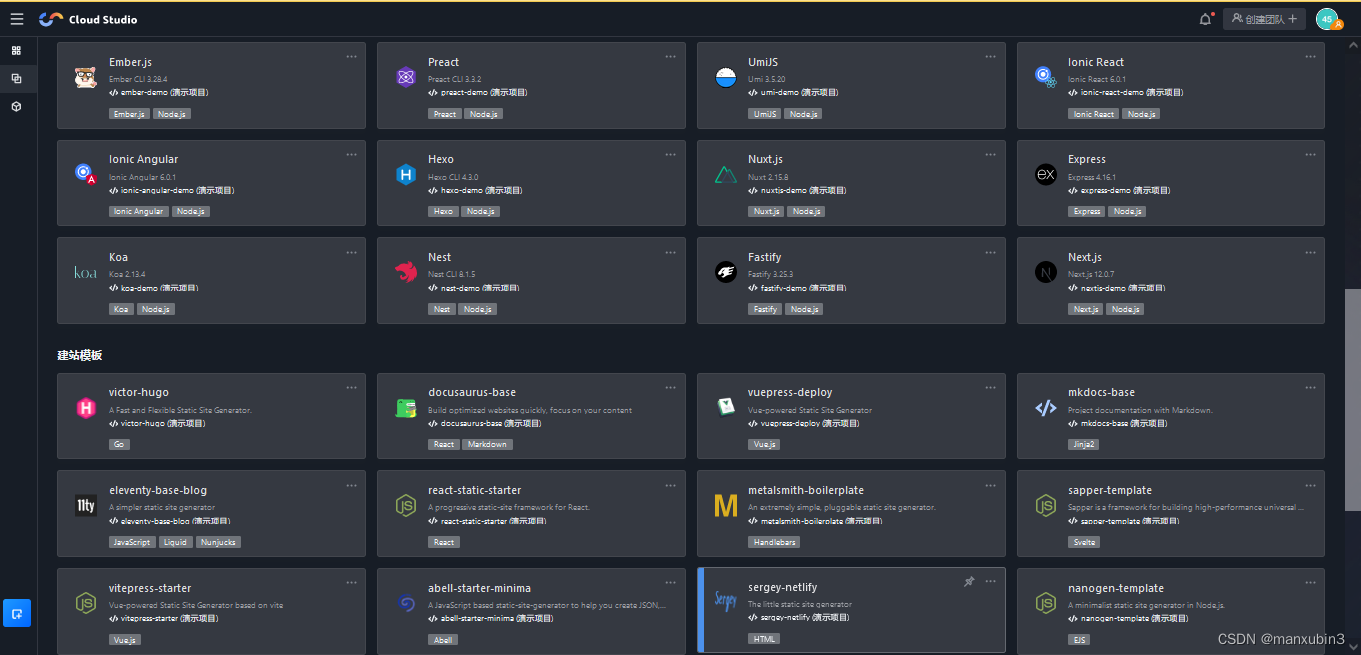Click the metalsmith yellow M icon
Viewport: 1361px width, 655px height.
725,506
